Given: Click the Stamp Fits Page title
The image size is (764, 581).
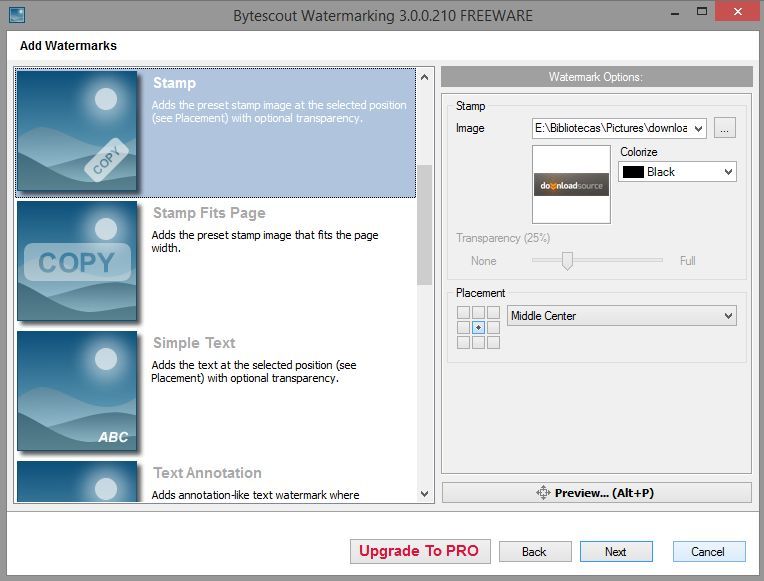Looking at the screenshot, I should pos(209,213).
